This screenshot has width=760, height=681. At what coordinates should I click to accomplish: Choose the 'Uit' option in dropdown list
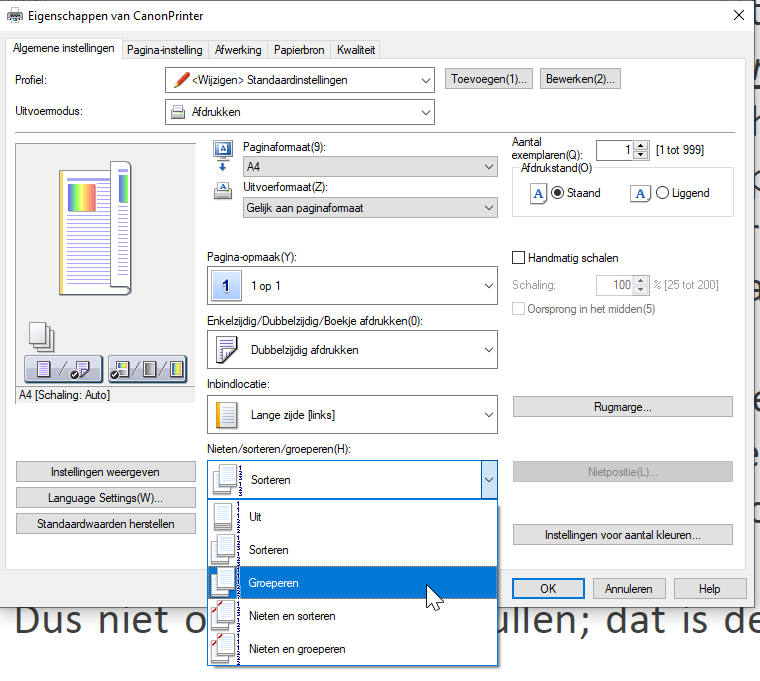tap(255, 517)
